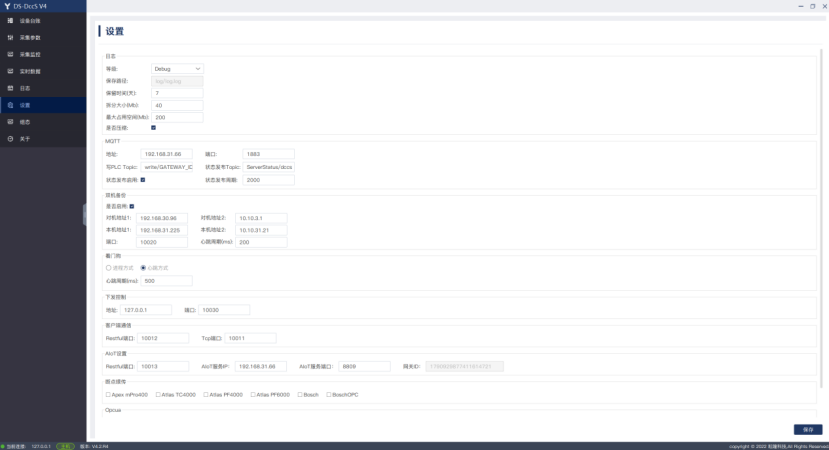Select the 设置 item in sidebar
Screen dimensions: 829x450
(x=43, y=105)
